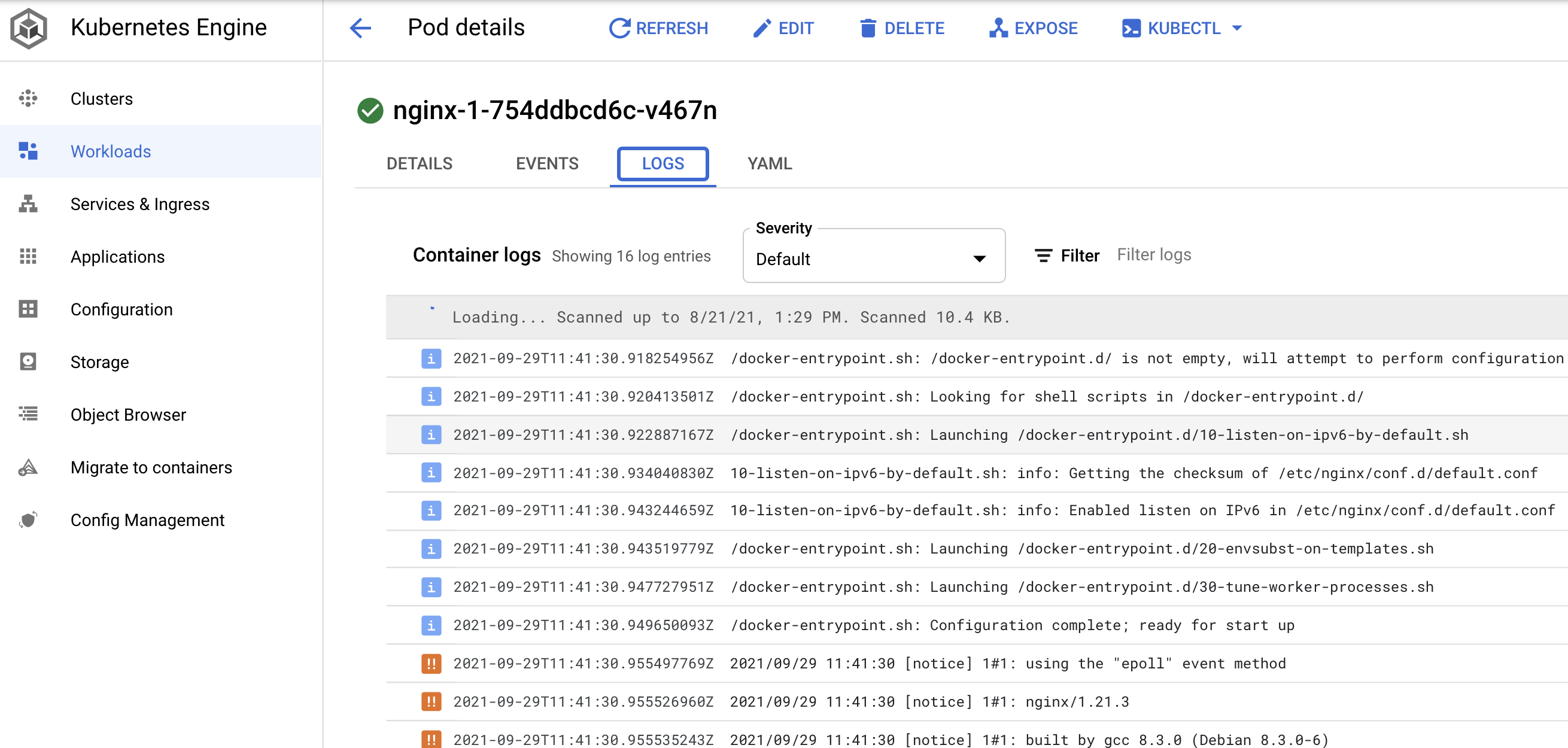Screen dimensions: 1568x748
Task: Click the Expose button
Action: (1033, 28)
